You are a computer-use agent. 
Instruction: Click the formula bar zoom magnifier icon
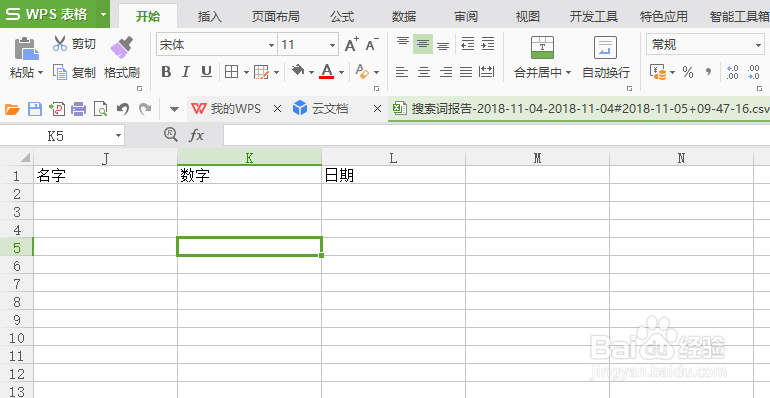tap(171, 135)
